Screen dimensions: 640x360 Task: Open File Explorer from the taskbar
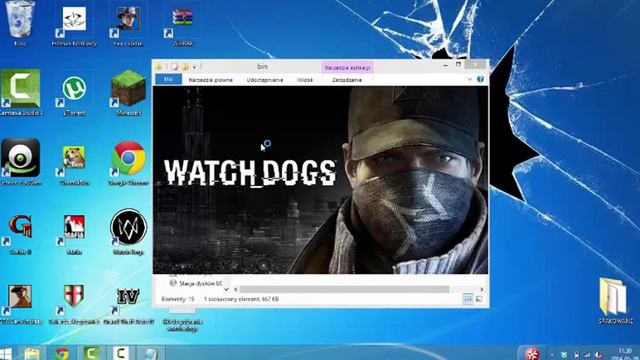(x=32, y=353)
